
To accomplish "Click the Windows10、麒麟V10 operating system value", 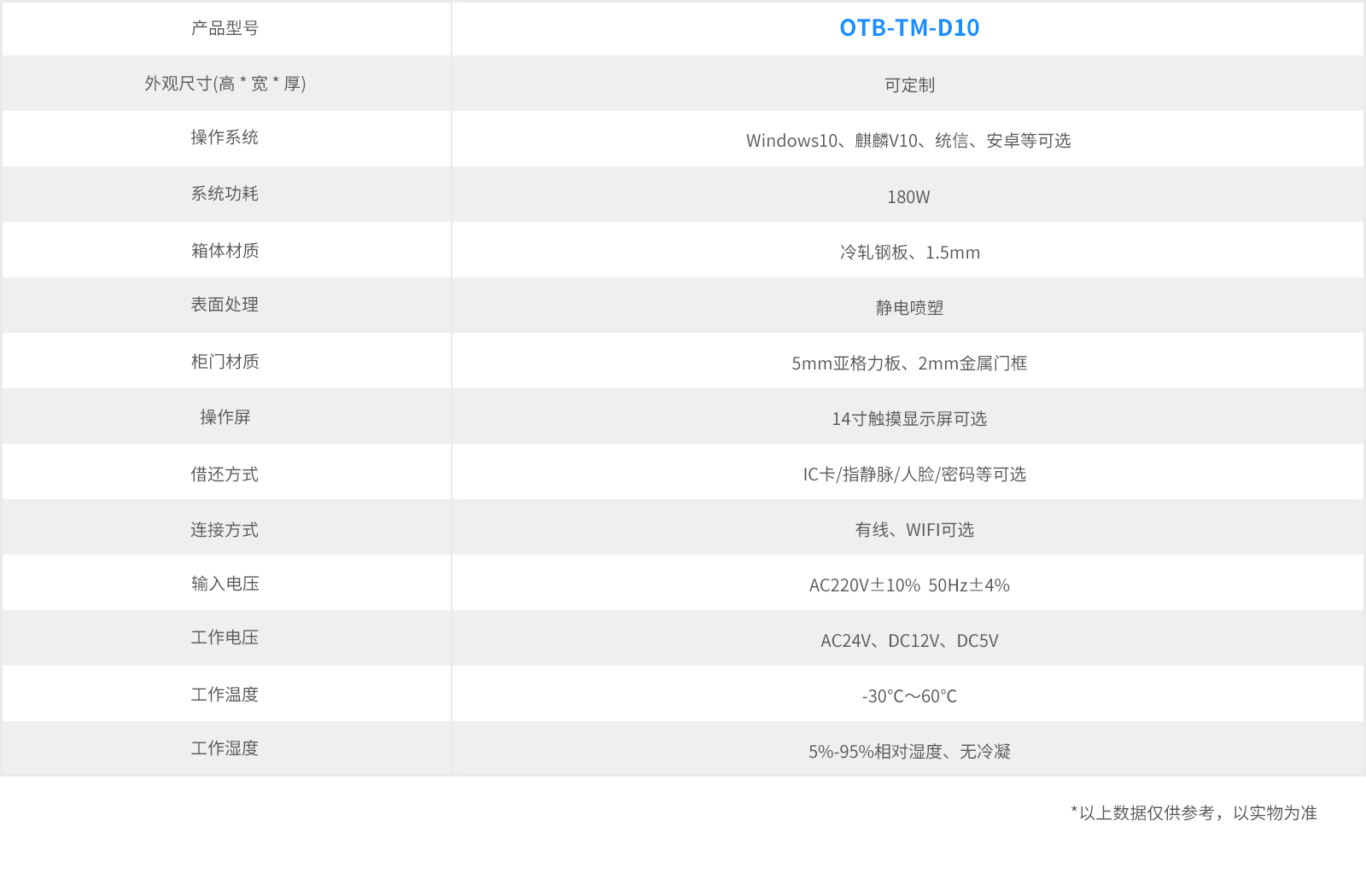I will point(908,141).
